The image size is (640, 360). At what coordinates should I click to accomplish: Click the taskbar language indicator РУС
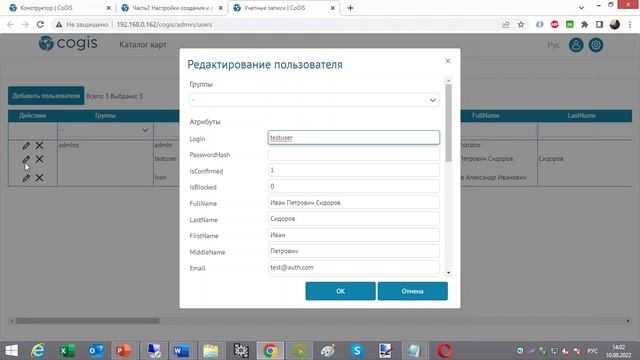coord(592,351)
